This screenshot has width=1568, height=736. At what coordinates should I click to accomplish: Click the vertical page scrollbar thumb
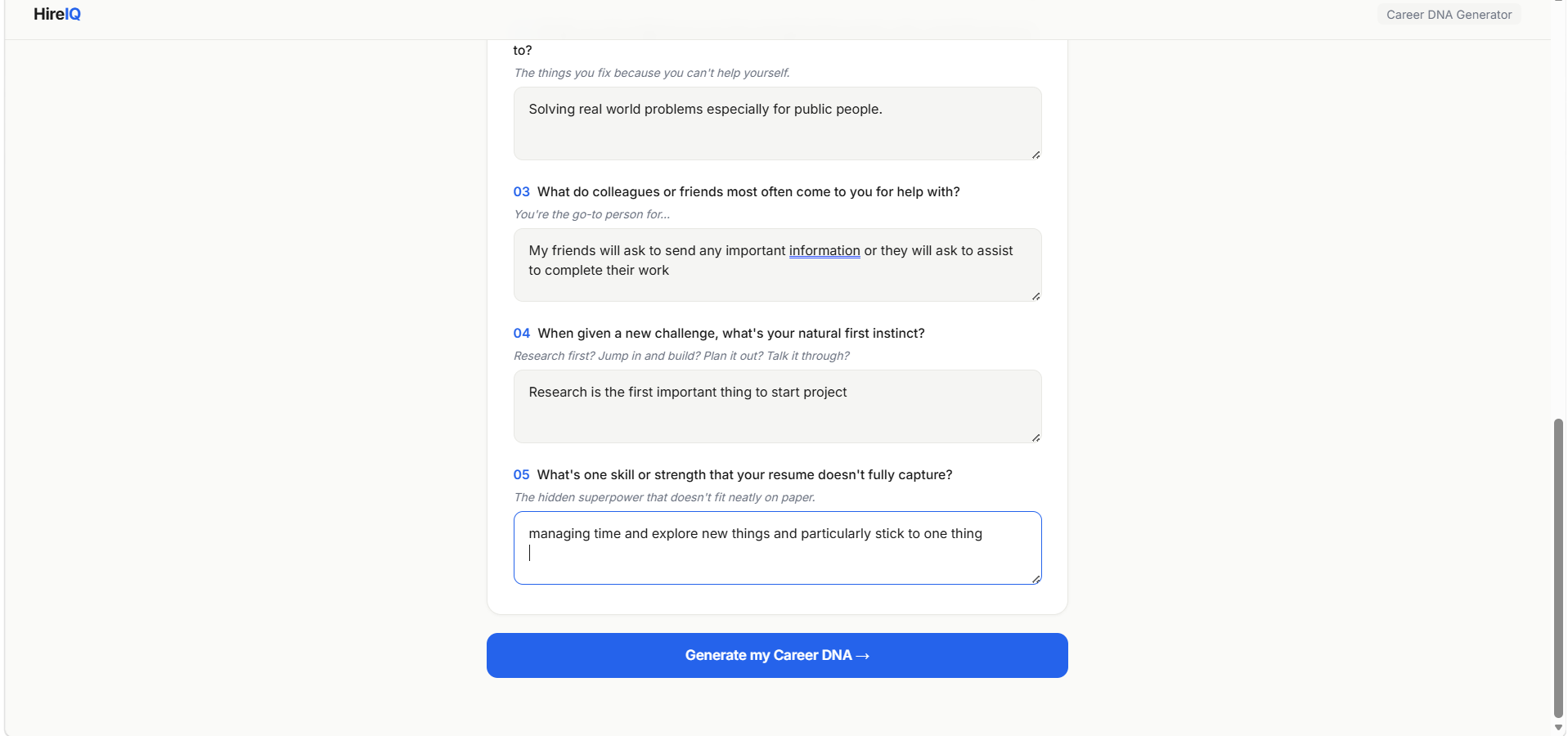1558,568
